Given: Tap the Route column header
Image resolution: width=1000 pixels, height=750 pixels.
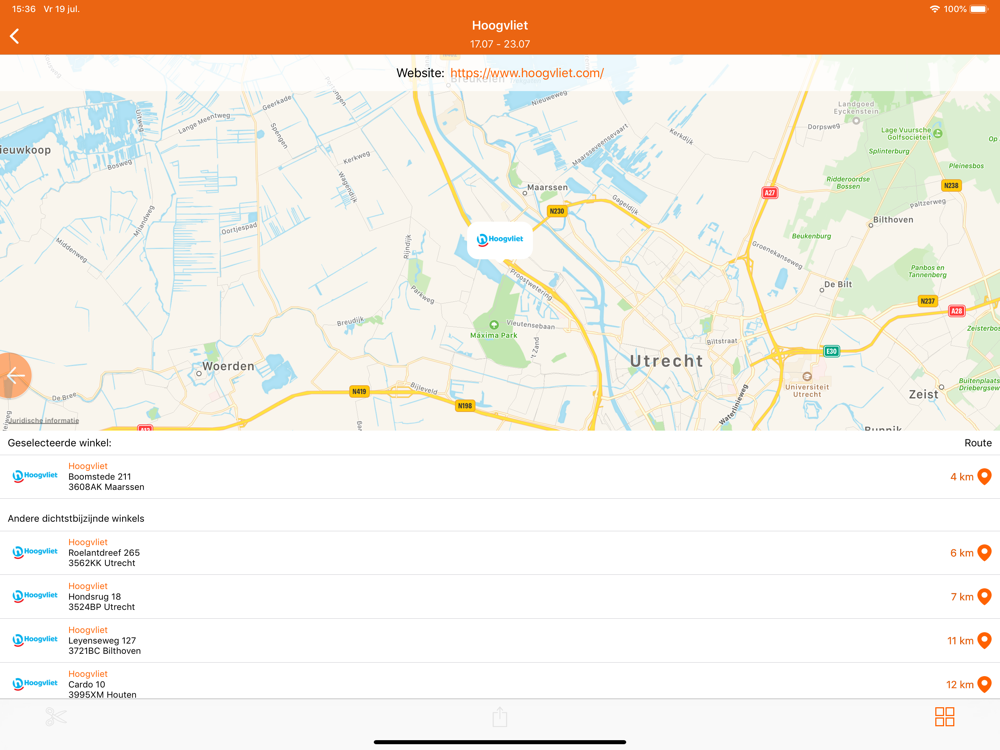Looking at the screenshot, I should [x=978, y=443].
